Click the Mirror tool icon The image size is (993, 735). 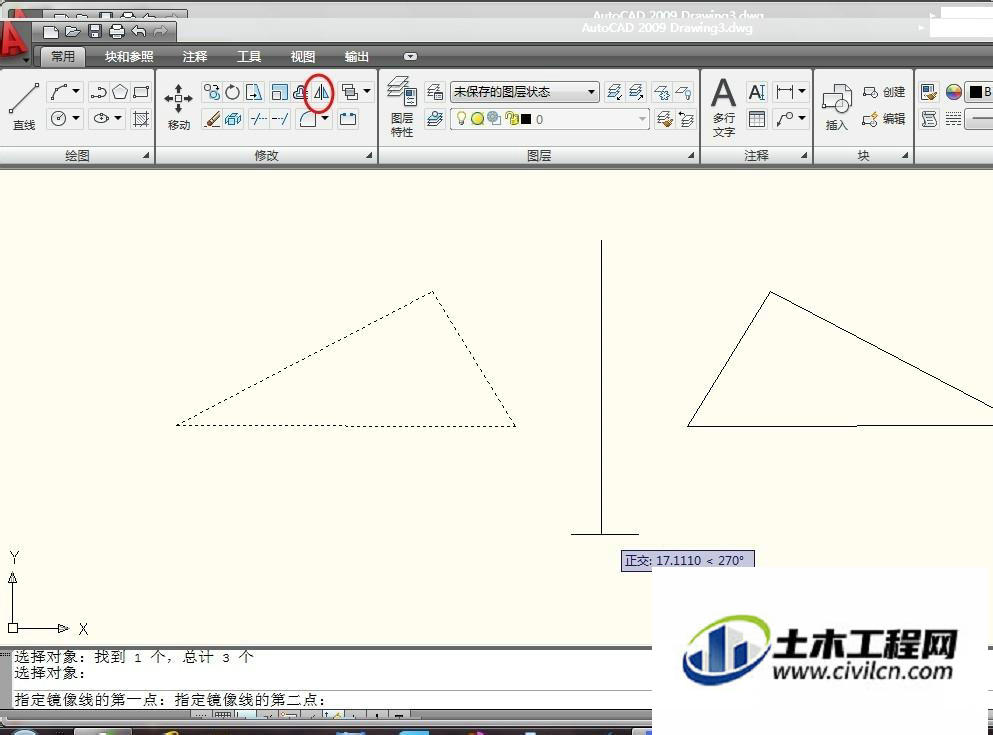321,92
